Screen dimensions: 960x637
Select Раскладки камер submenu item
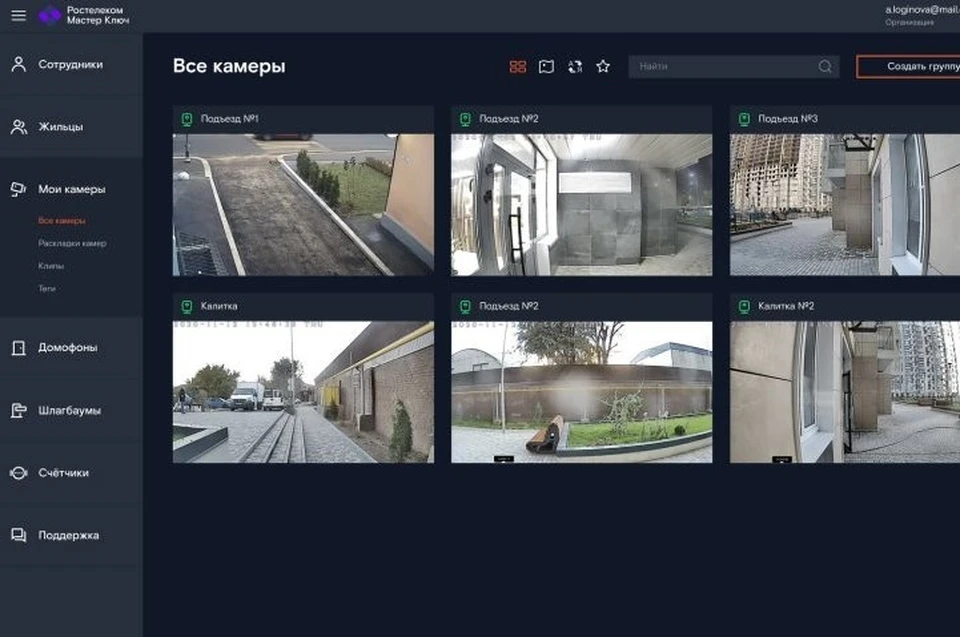tap(72, 243)
